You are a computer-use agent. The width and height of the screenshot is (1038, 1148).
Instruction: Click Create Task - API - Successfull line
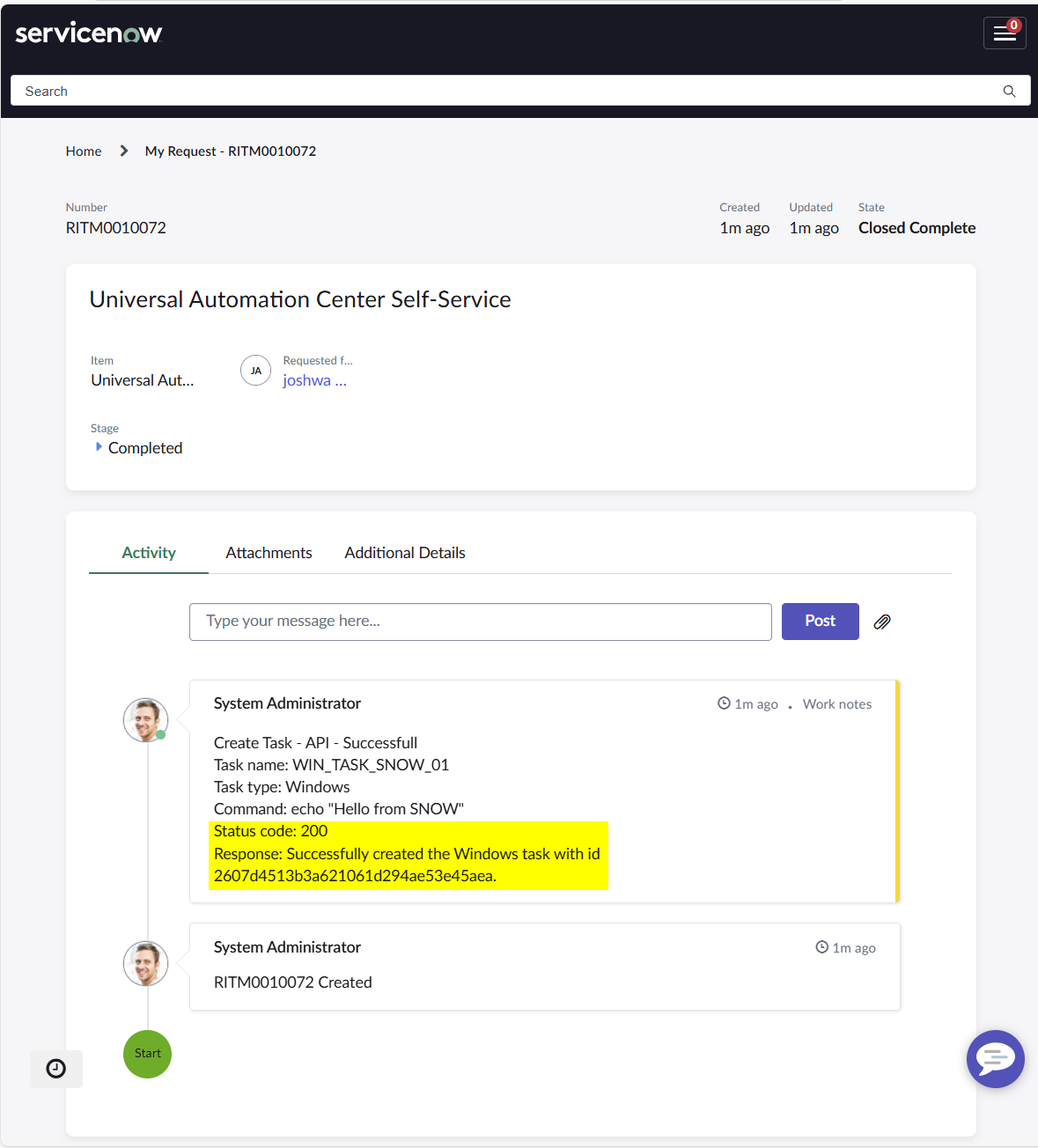point(315,743)
